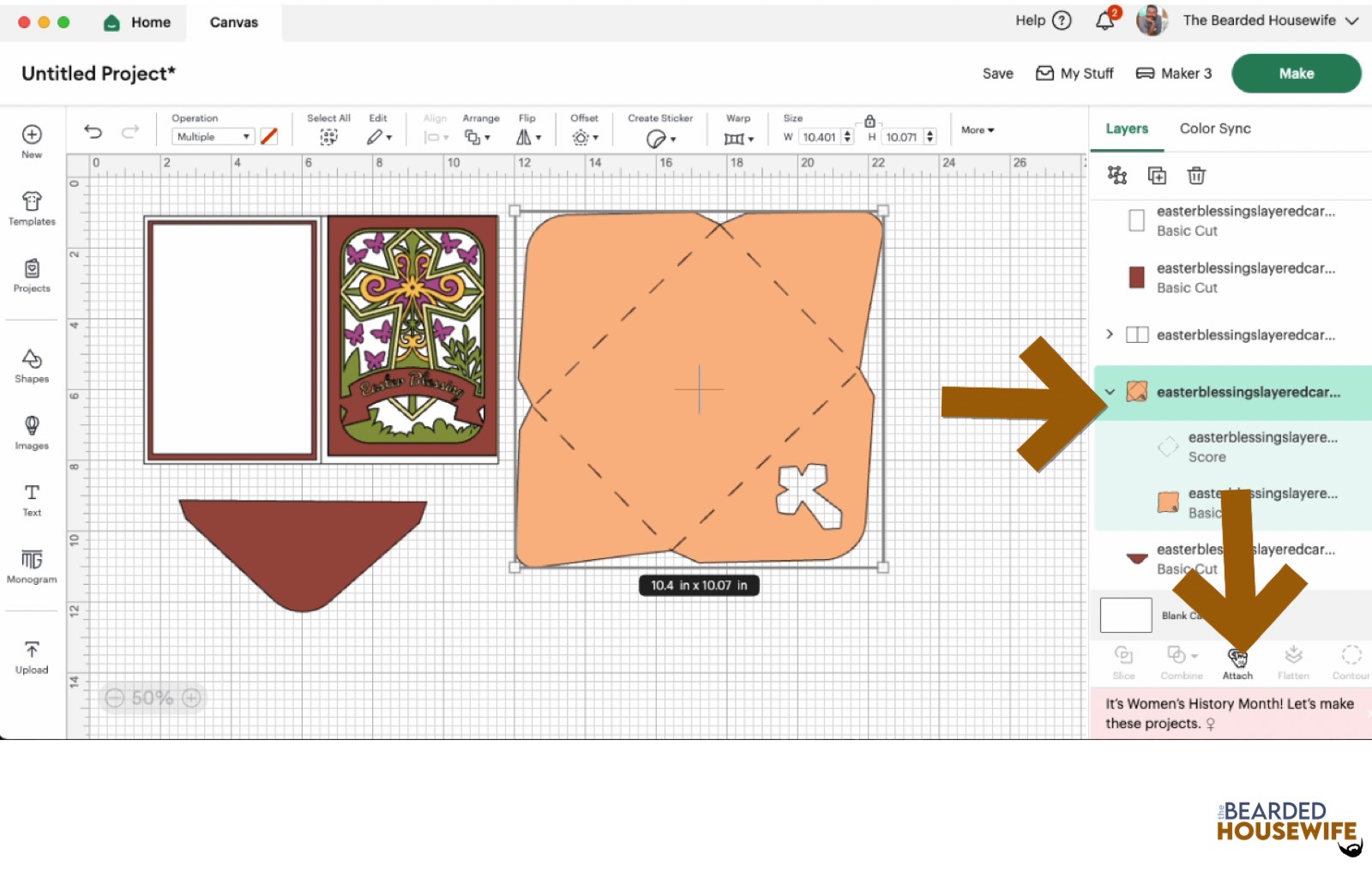This screenshot has height=872, width=1372.
Task: Click the green Make button
Action: 1296,74
